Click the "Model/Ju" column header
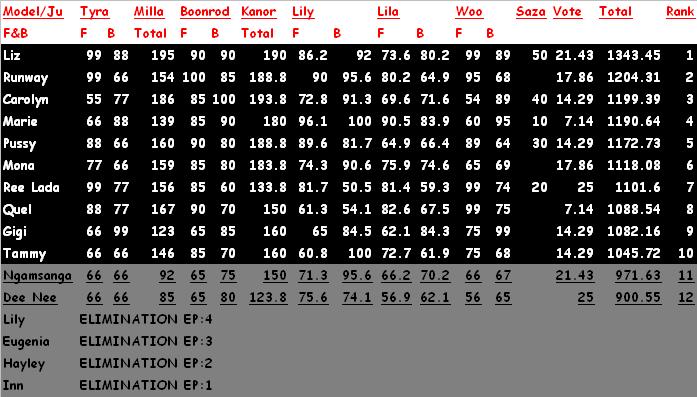697x397 pixels. click(33, 12)
